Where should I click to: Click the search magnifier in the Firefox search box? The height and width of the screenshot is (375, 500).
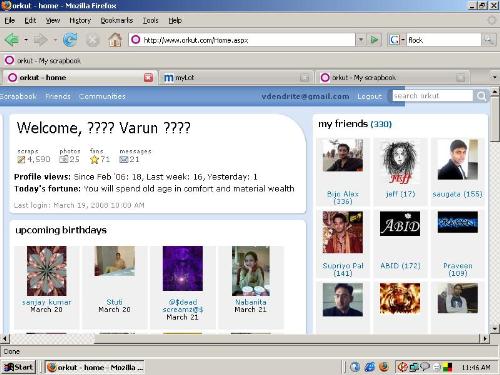click(x=488, y=40)
